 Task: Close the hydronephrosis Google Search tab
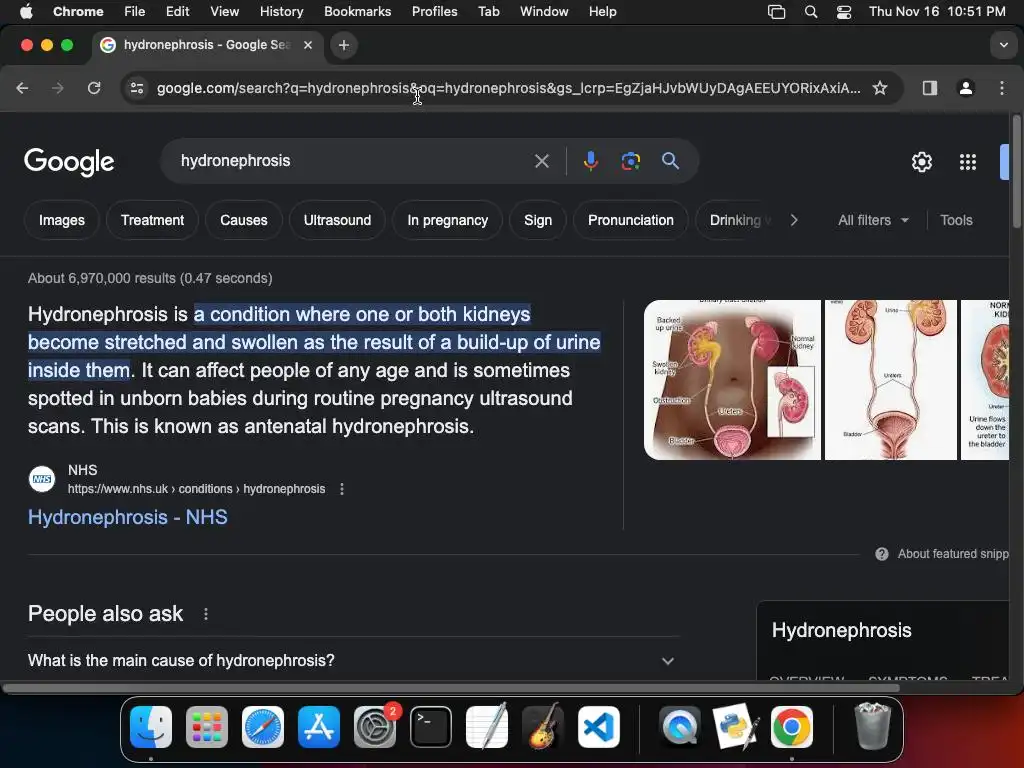pyautogui.click(x=308, y=45)
